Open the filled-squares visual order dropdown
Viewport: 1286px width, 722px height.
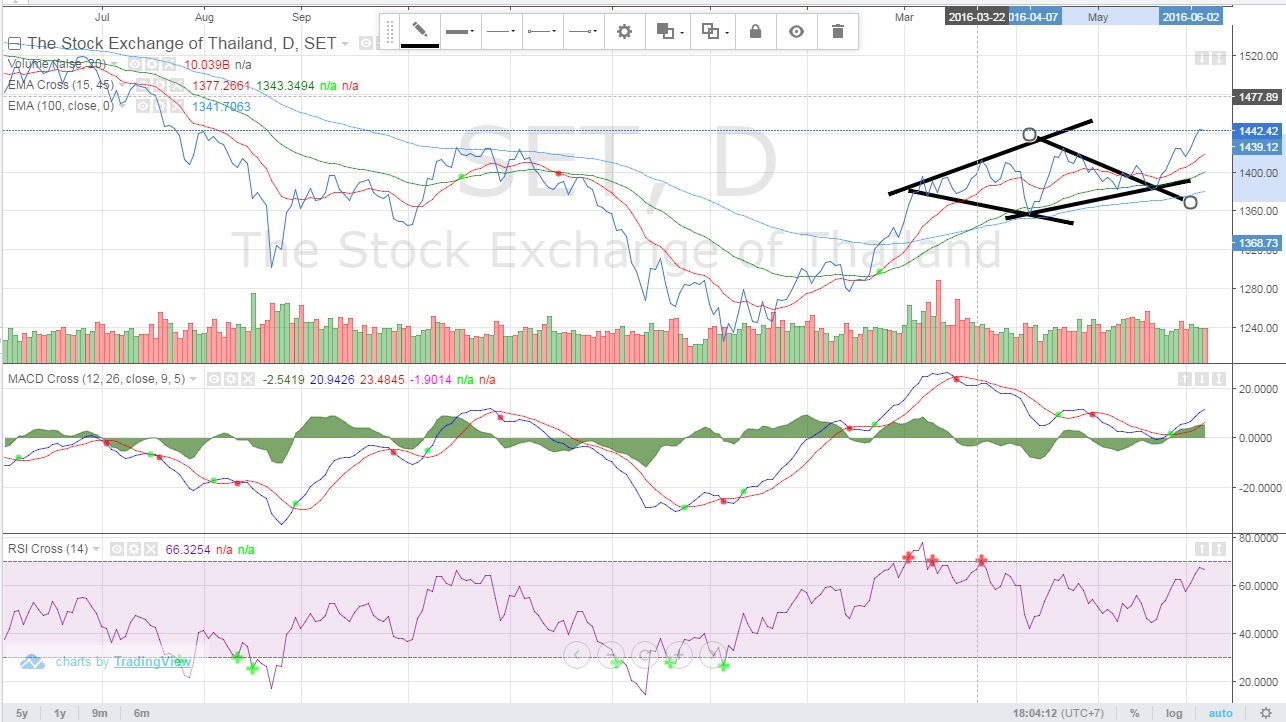click(669, 32)
